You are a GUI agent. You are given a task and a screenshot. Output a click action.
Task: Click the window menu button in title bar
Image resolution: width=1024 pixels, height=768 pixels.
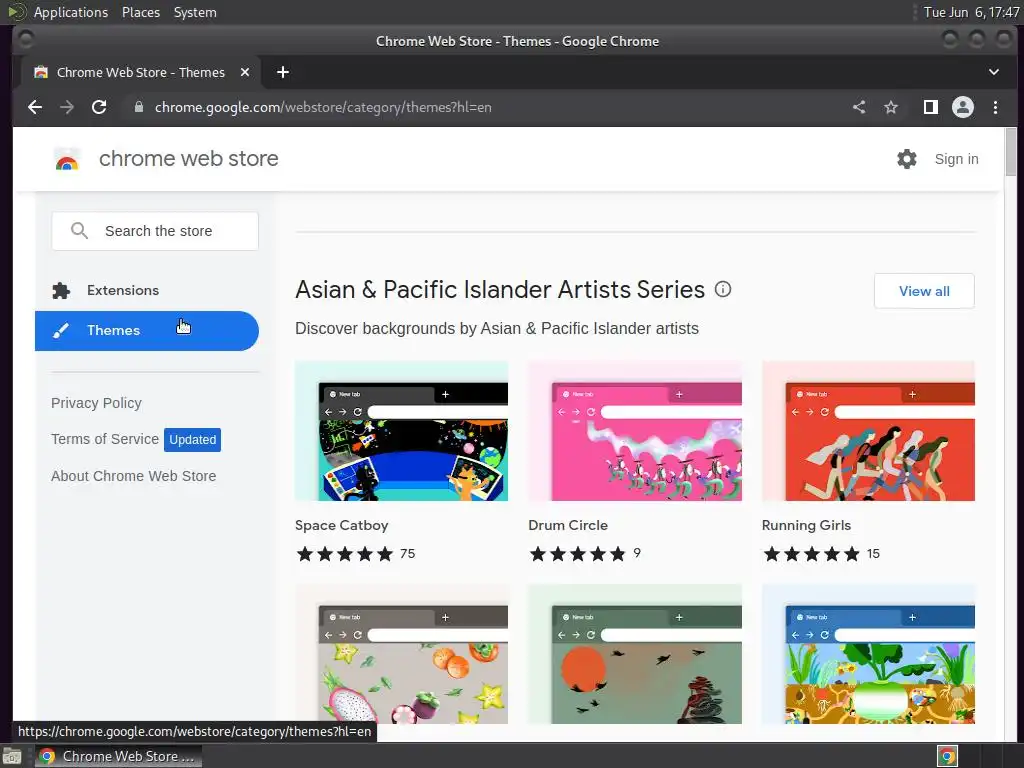(x=25, y=40)
